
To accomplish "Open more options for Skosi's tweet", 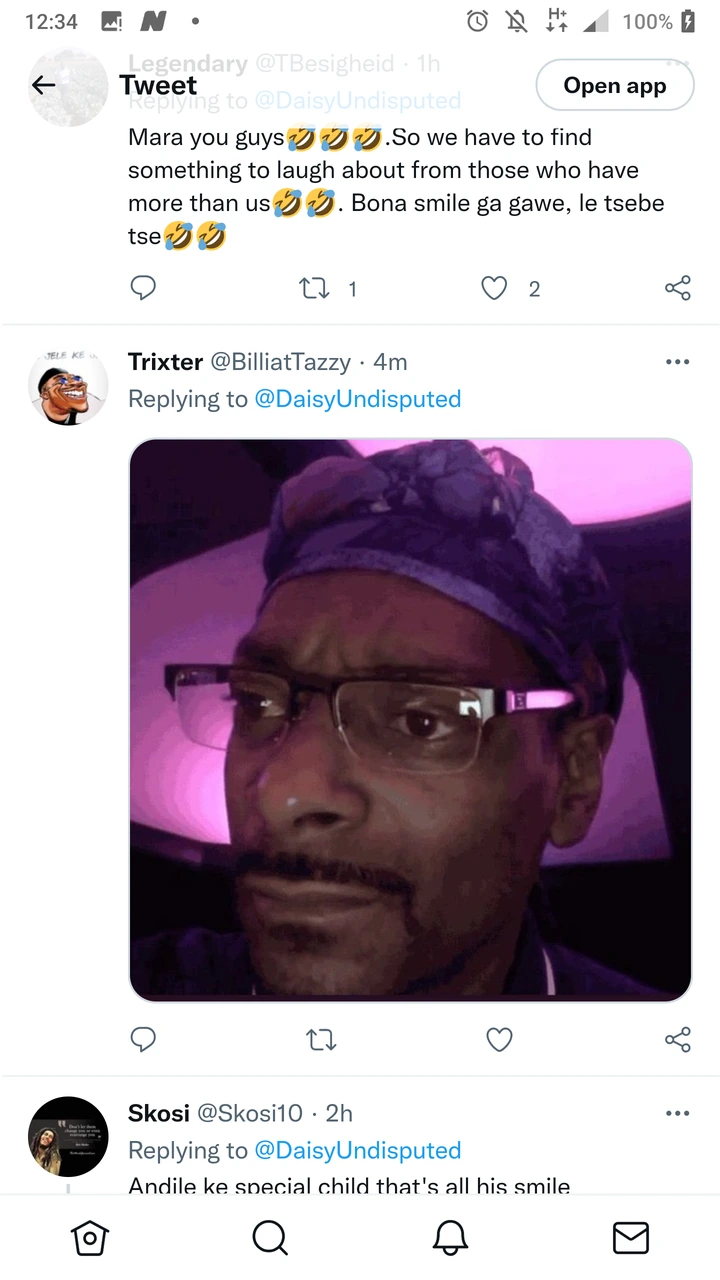I will (x=677, y=1113).
